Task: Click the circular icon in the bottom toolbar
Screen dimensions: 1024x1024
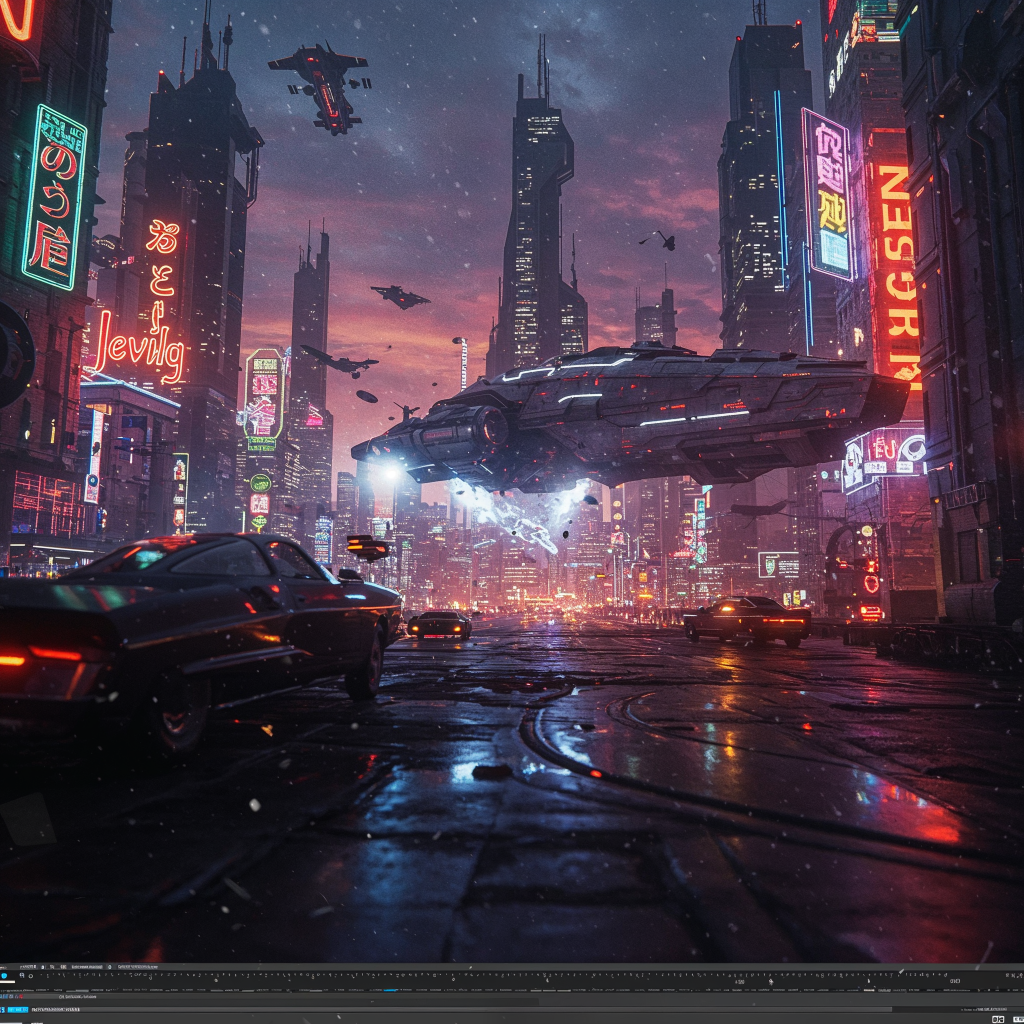Action: click(31, 976)
